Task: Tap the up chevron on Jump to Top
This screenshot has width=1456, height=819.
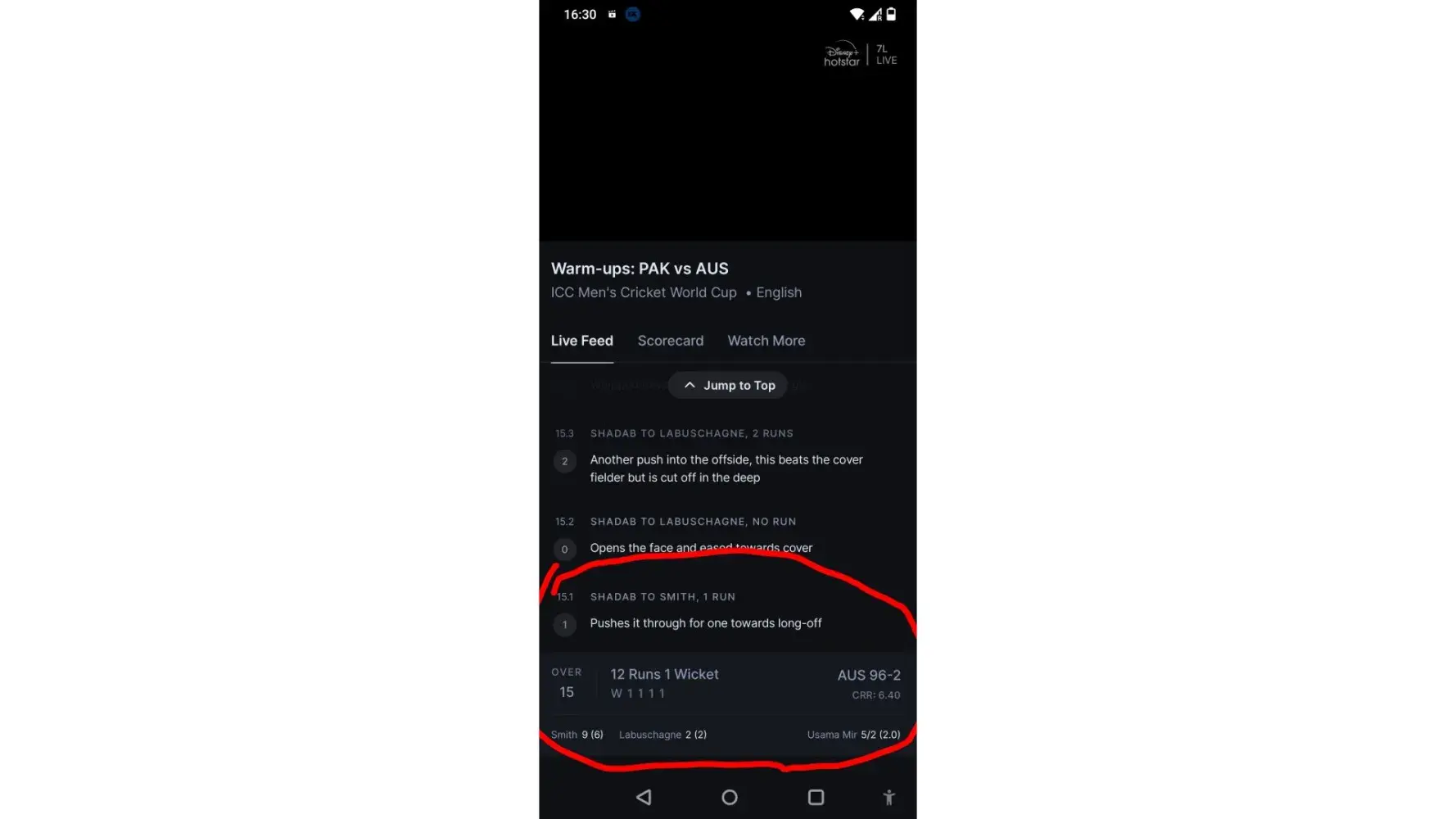Action: (x=690, y=385)
